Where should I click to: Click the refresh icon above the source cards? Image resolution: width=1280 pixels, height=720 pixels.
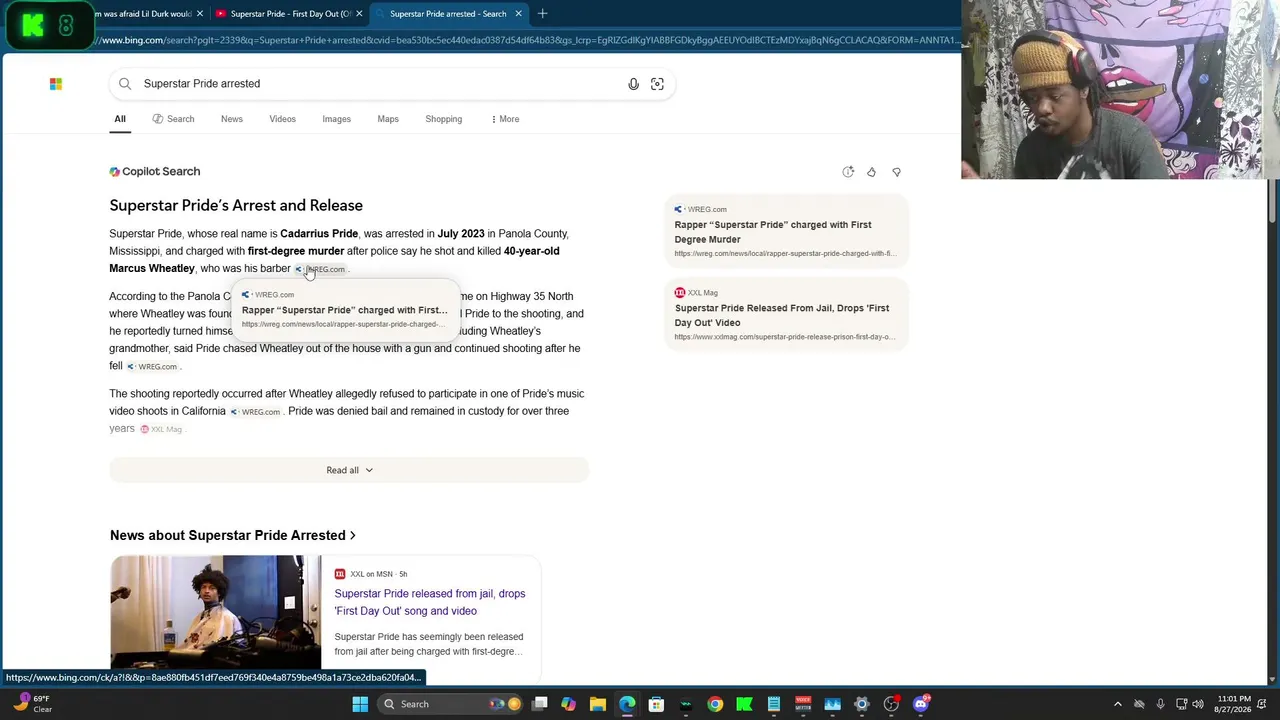coord(848,172)
